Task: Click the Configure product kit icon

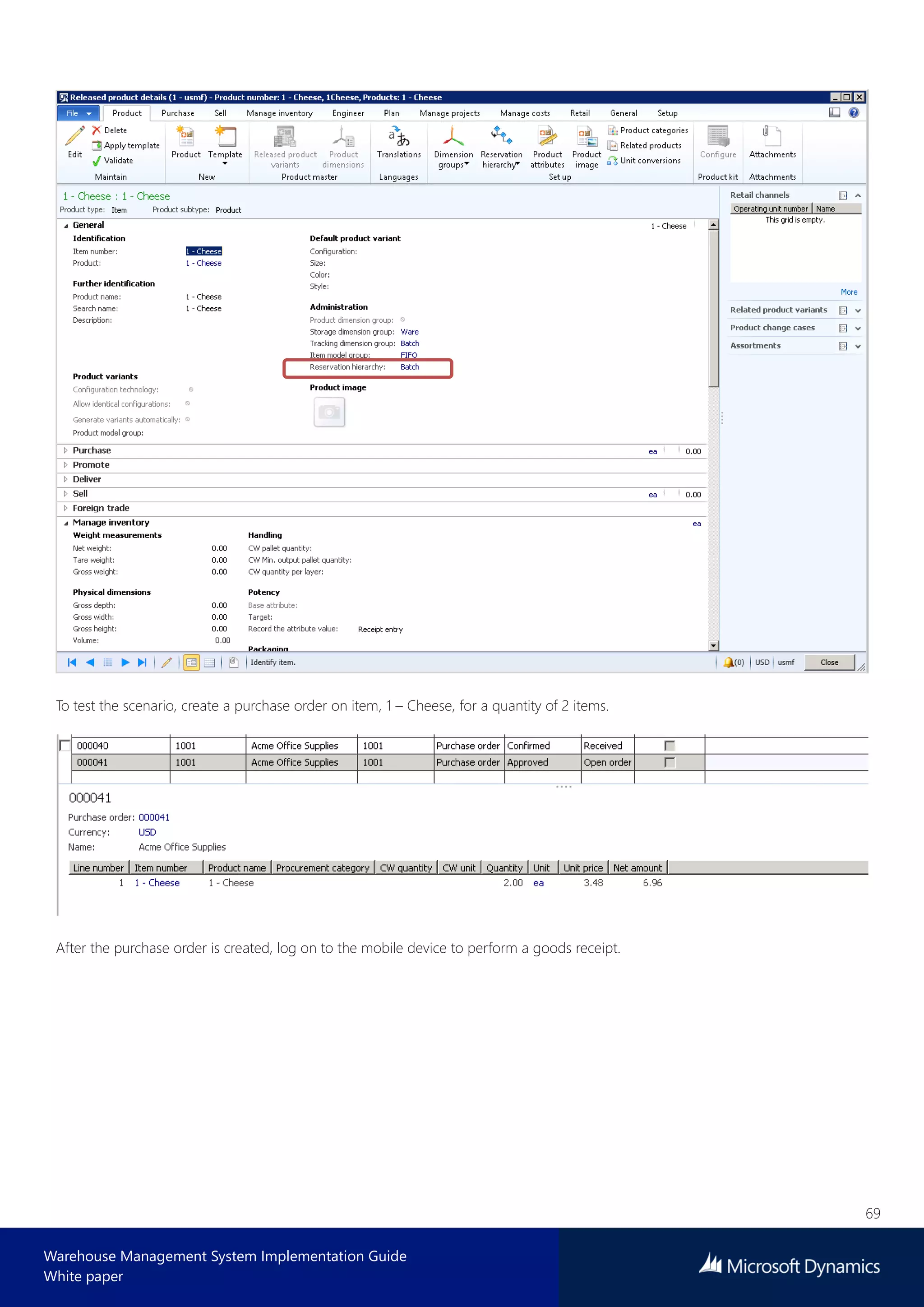Action: click(718, 136)
